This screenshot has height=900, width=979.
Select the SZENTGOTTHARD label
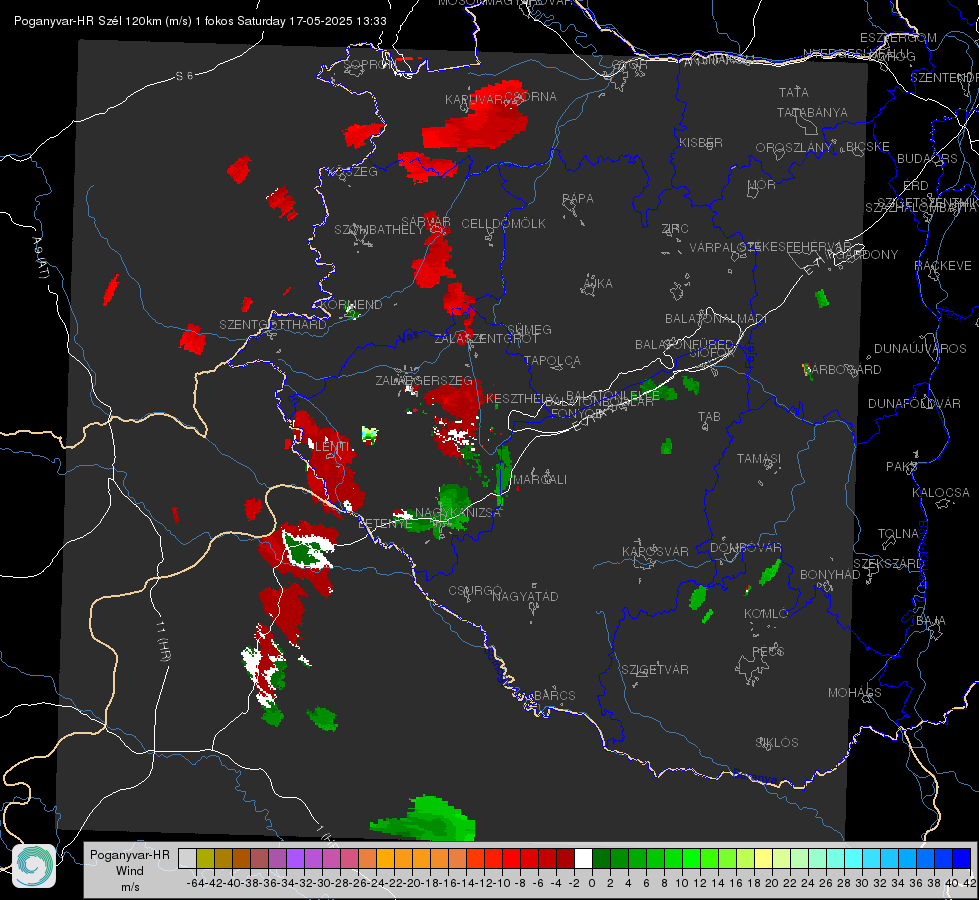click(x=273, y=325)
